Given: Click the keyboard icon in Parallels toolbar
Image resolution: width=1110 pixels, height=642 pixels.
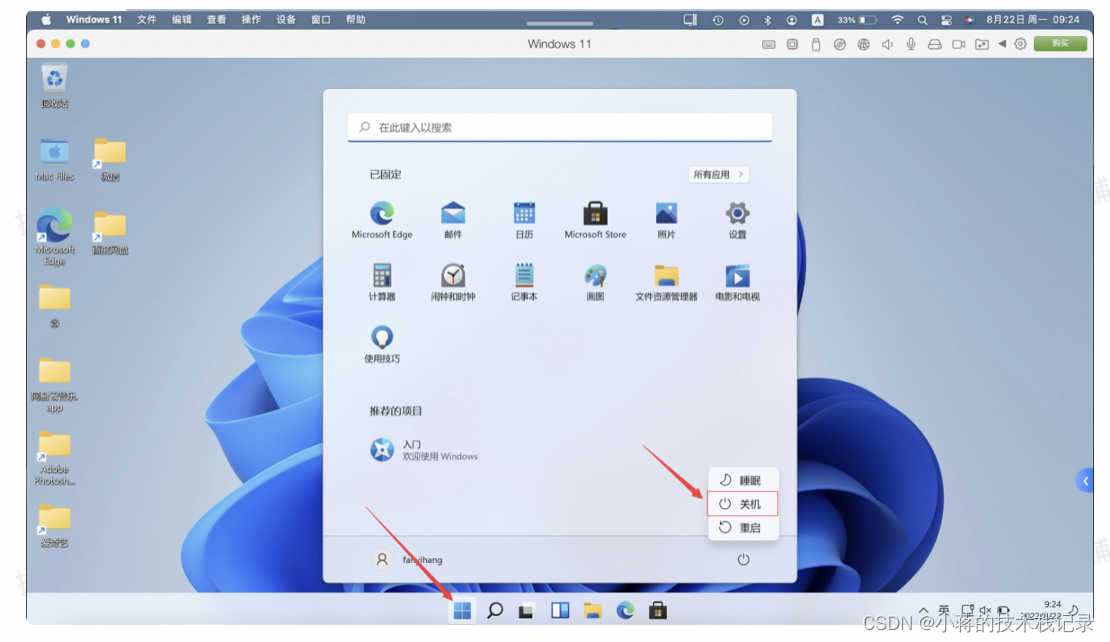Looking at the screenshot, I should coord(769,44).
